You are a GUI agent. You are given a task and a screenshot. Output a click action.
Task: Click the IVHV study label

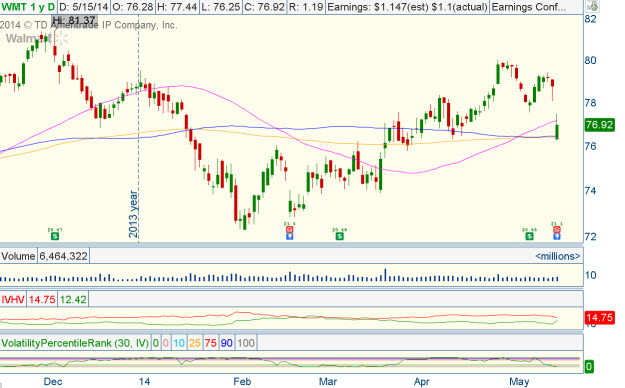(x=13, y=299)
